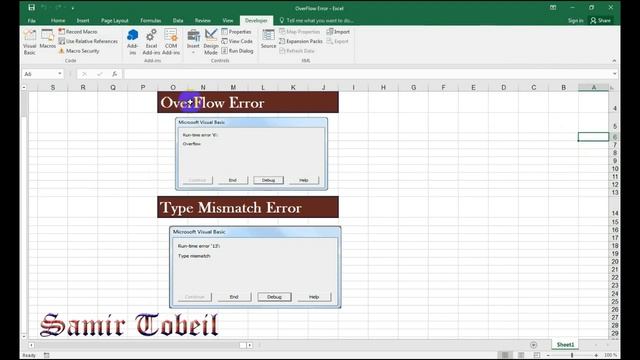Expand the formula bar
The image size is (640, 360).
click(x=614, y=74)
